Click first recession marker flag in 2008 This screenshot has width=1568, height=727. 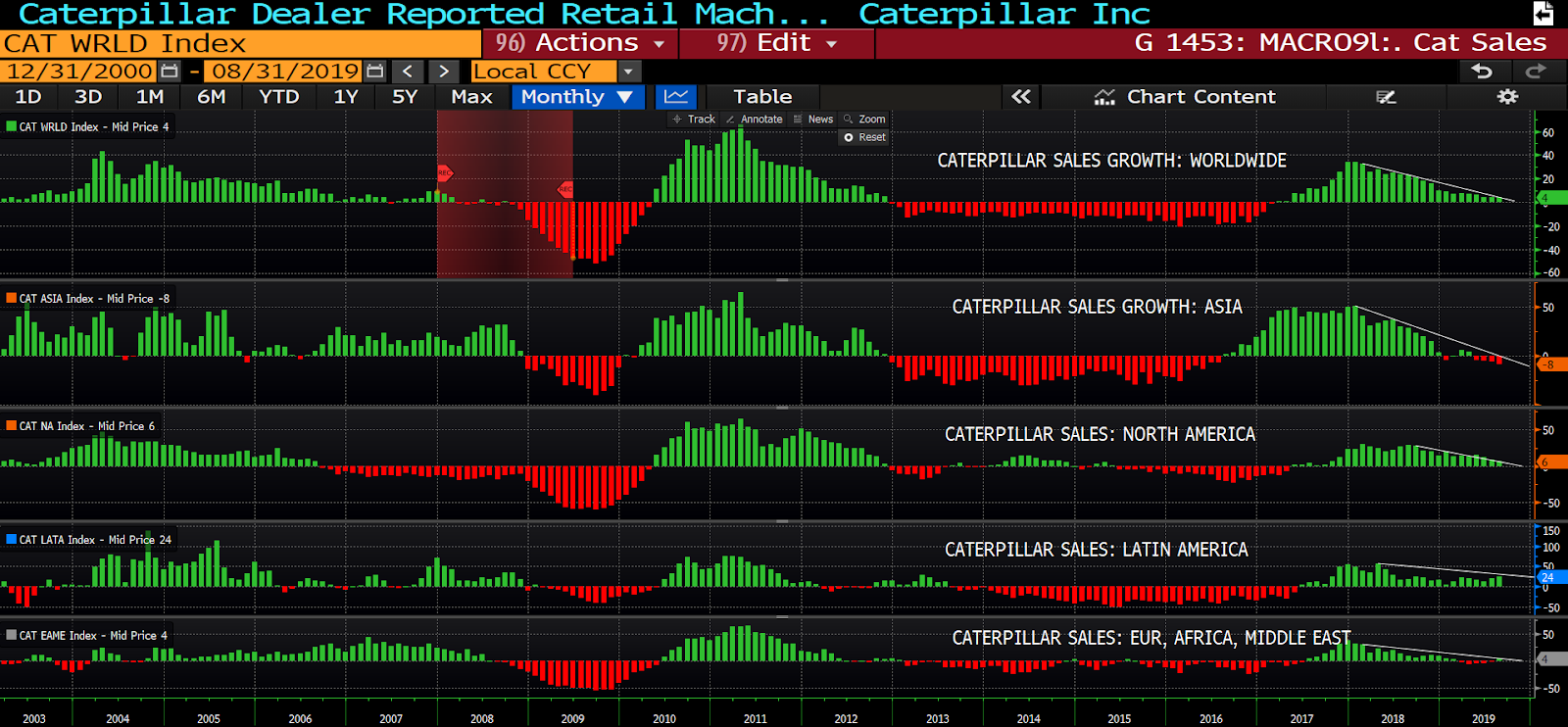point(444,172)
